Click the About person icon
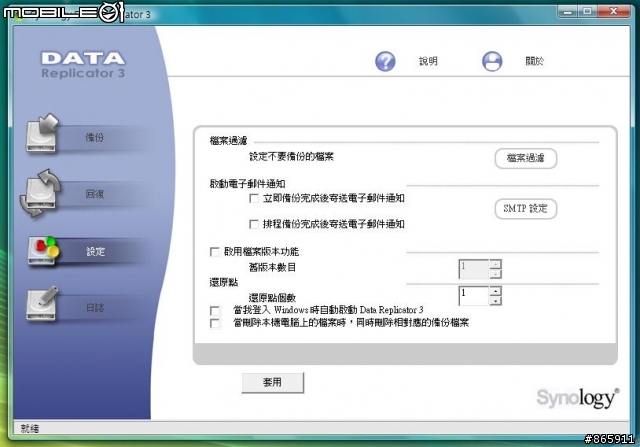This screenshot has width=640, height=447. (x=492, y=62)
